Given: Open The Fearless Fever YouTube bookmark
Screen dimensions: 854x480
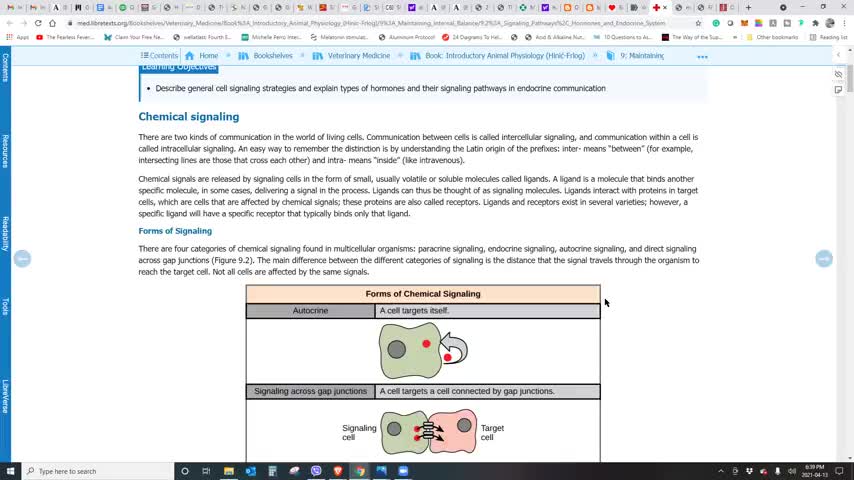Looking at the screenshot, I should 65,37.
